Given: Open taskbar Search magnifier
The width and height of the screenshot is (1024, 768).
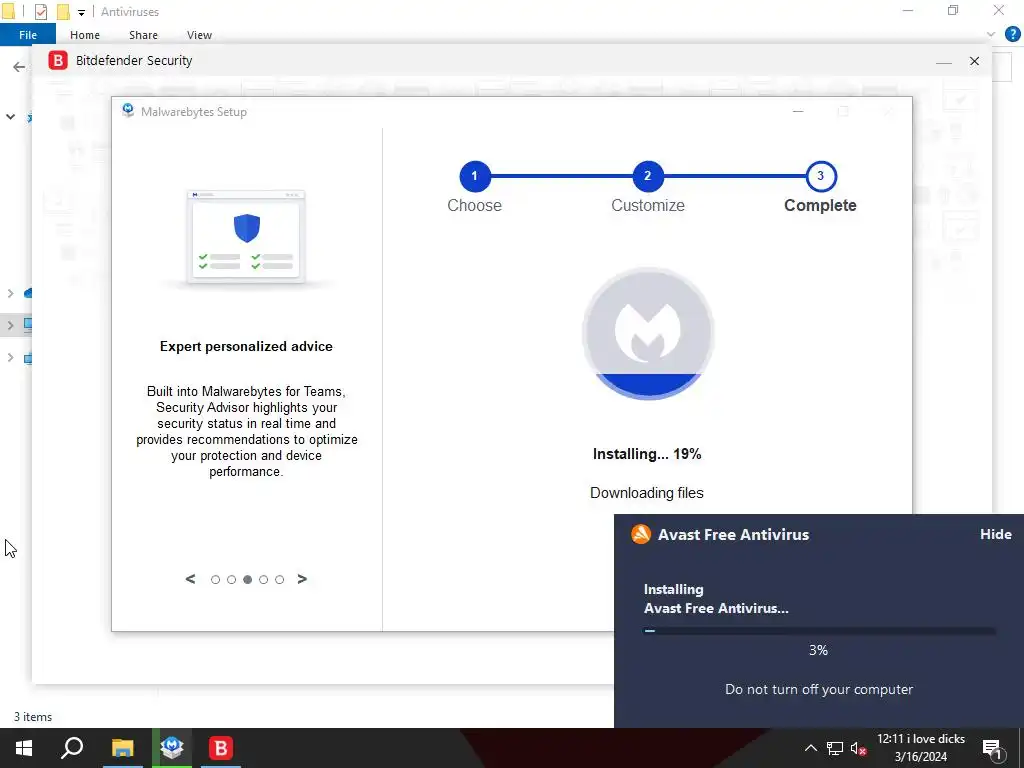Looking at the screenshot, I should [x=72, y=748].
